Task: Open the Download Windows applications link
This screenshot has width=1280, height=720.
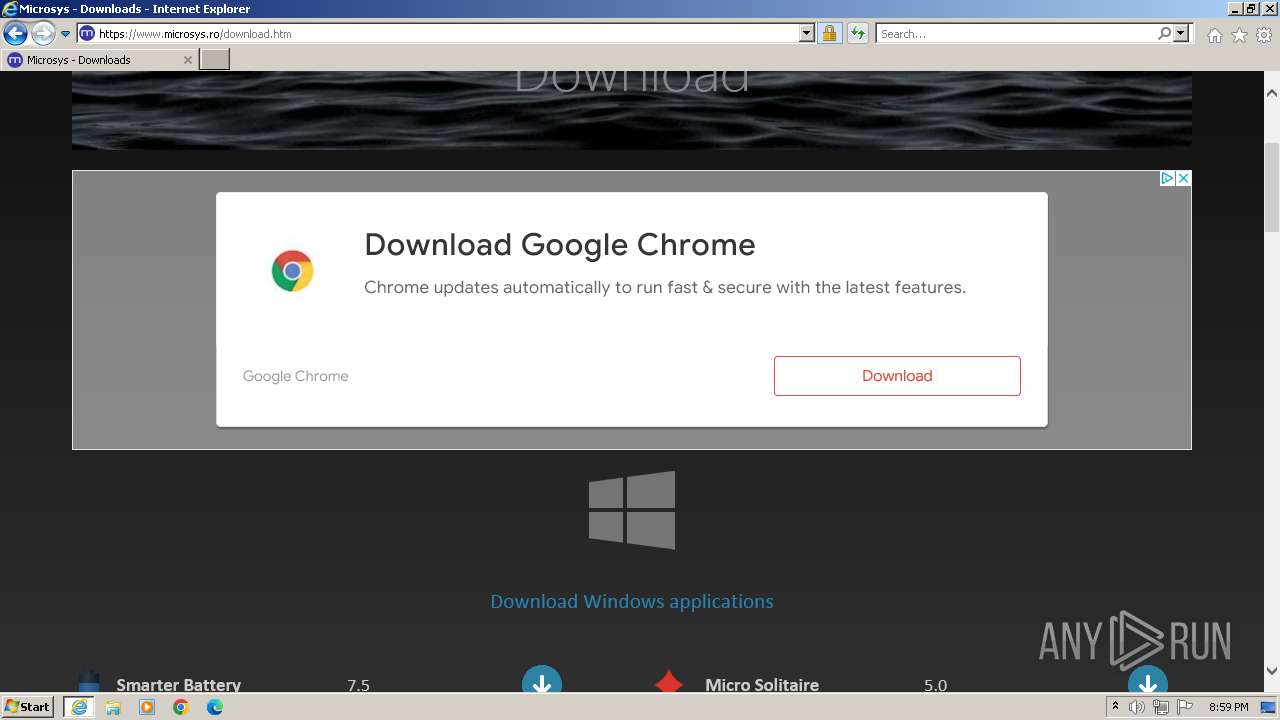Action: click(632, 601)
